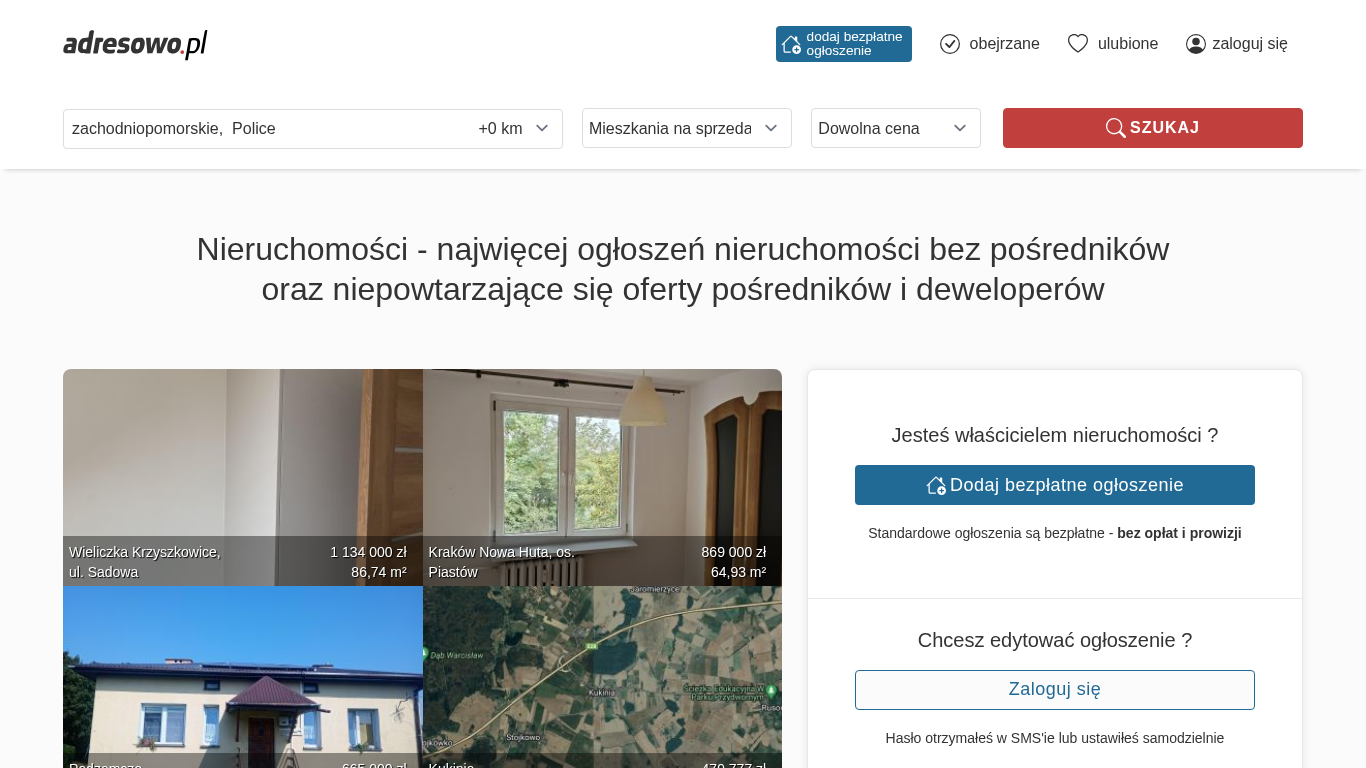Viewport: 1366px width, 768px height.
Task: Click the adresowo.pl logo
Action: point(135,44)
